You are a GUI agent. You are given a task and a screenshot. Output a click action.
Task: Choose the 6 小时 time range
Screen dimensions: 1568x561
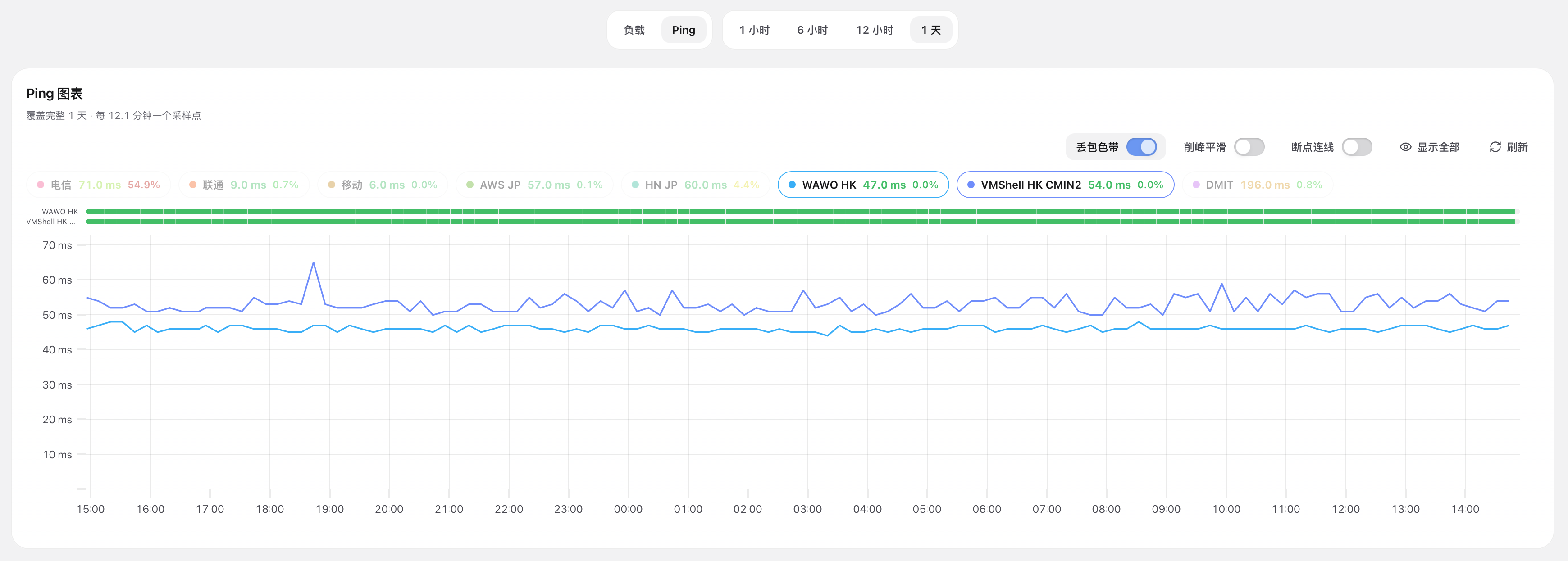[x=812, y=30]
